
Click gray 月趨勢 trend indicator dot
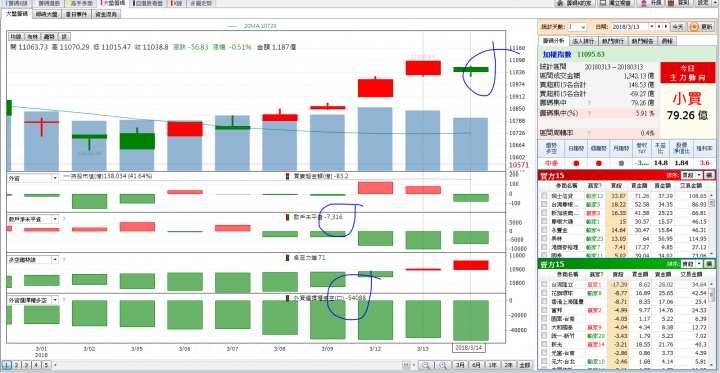(x=621, y=163)
